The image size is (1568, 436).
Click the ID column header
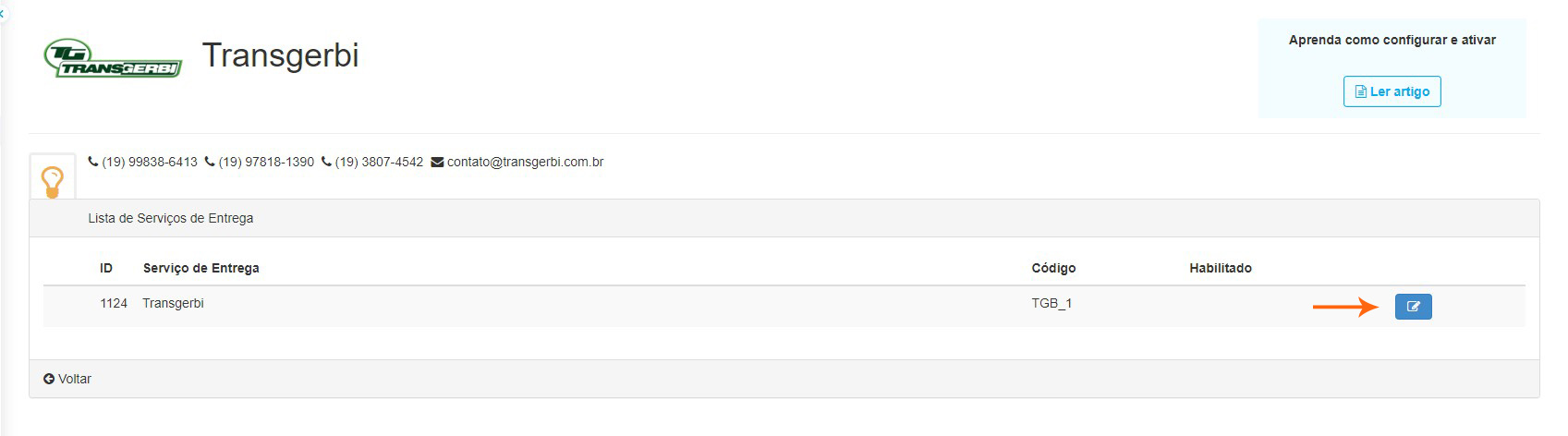[106, 268]
